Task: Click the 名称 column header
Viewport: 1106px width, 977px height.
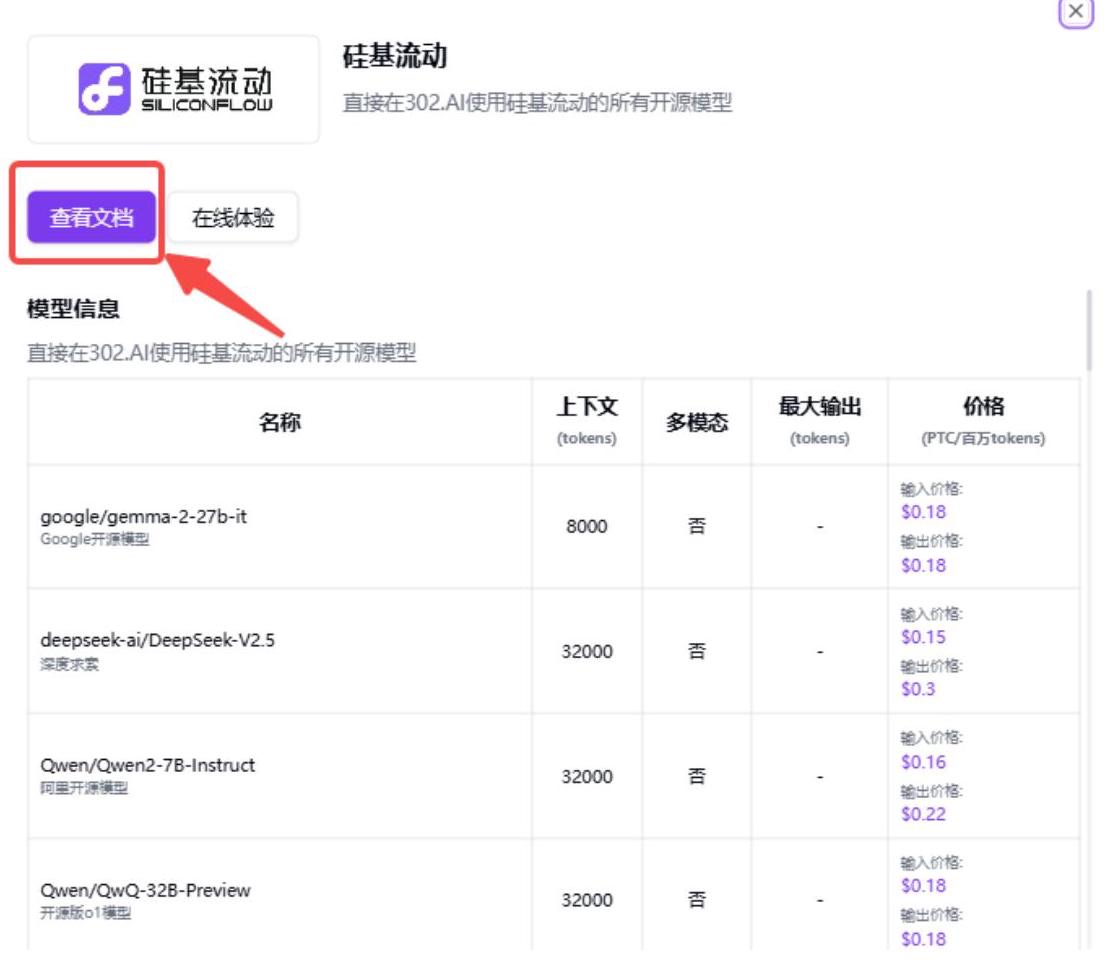Action: [x=279, y=422]
